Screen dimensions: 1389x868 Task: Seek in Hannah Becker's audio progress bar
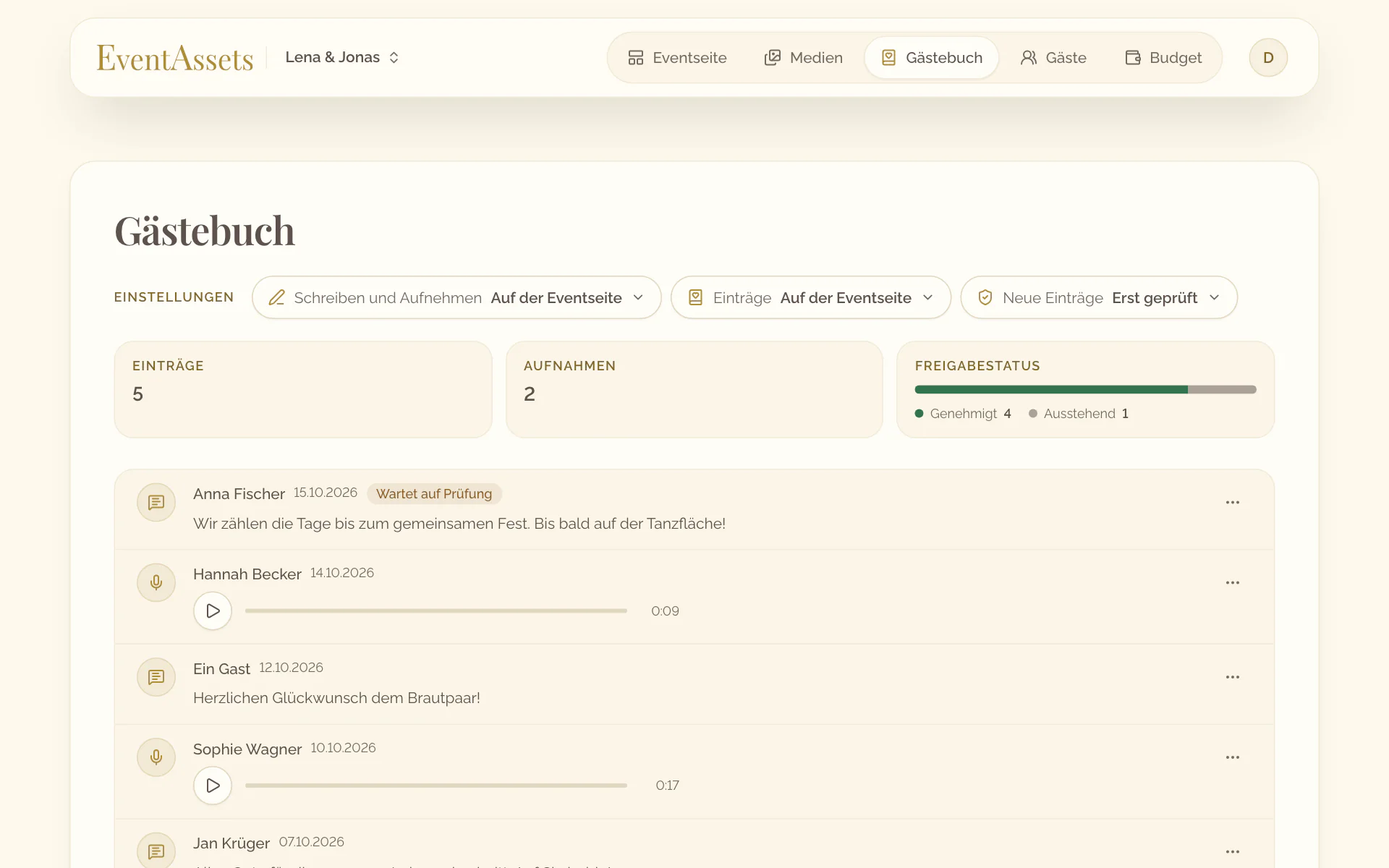point(436,611)
